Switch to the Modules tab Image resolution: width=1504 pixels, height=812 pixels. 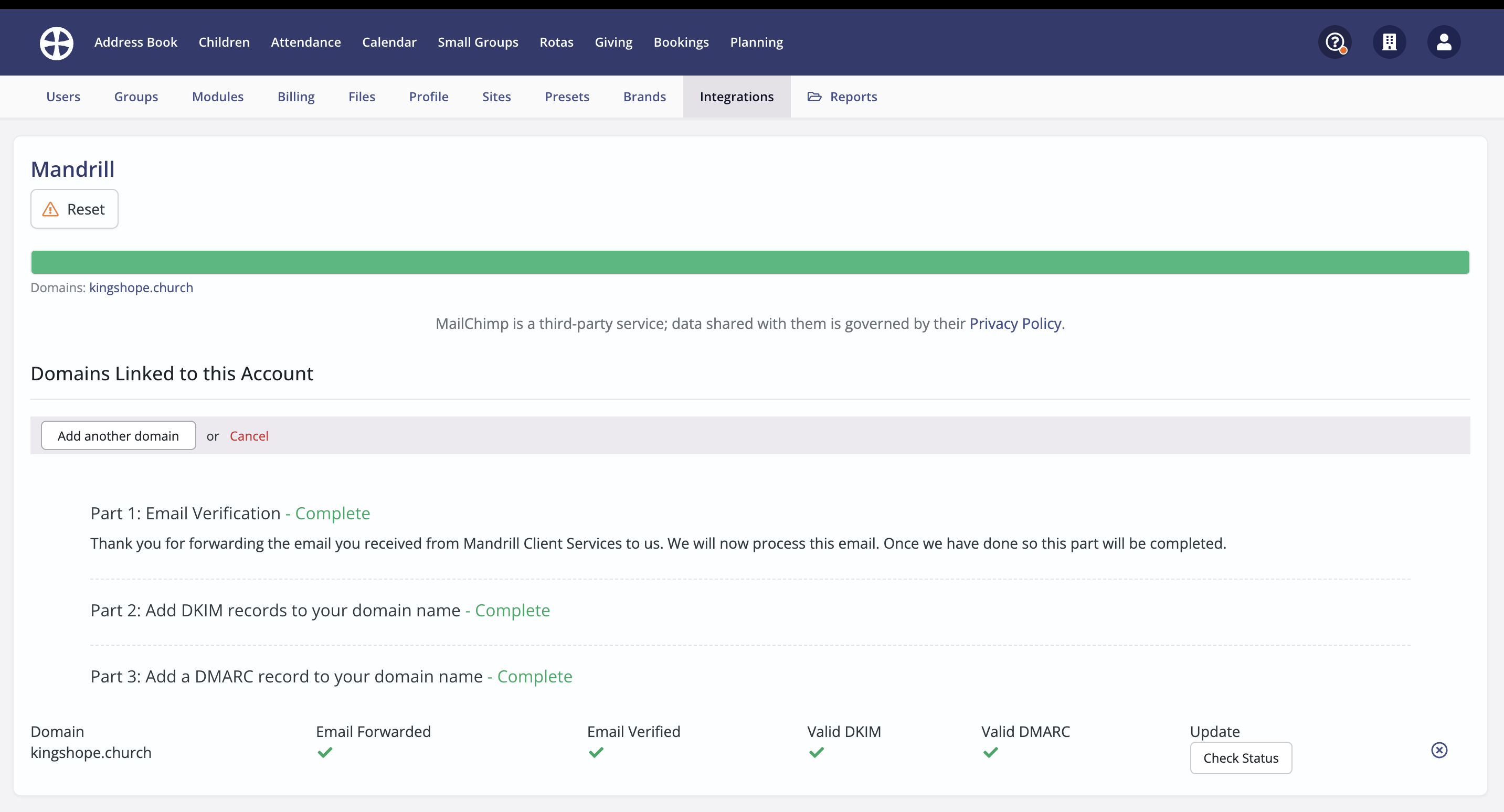point(218,97)
